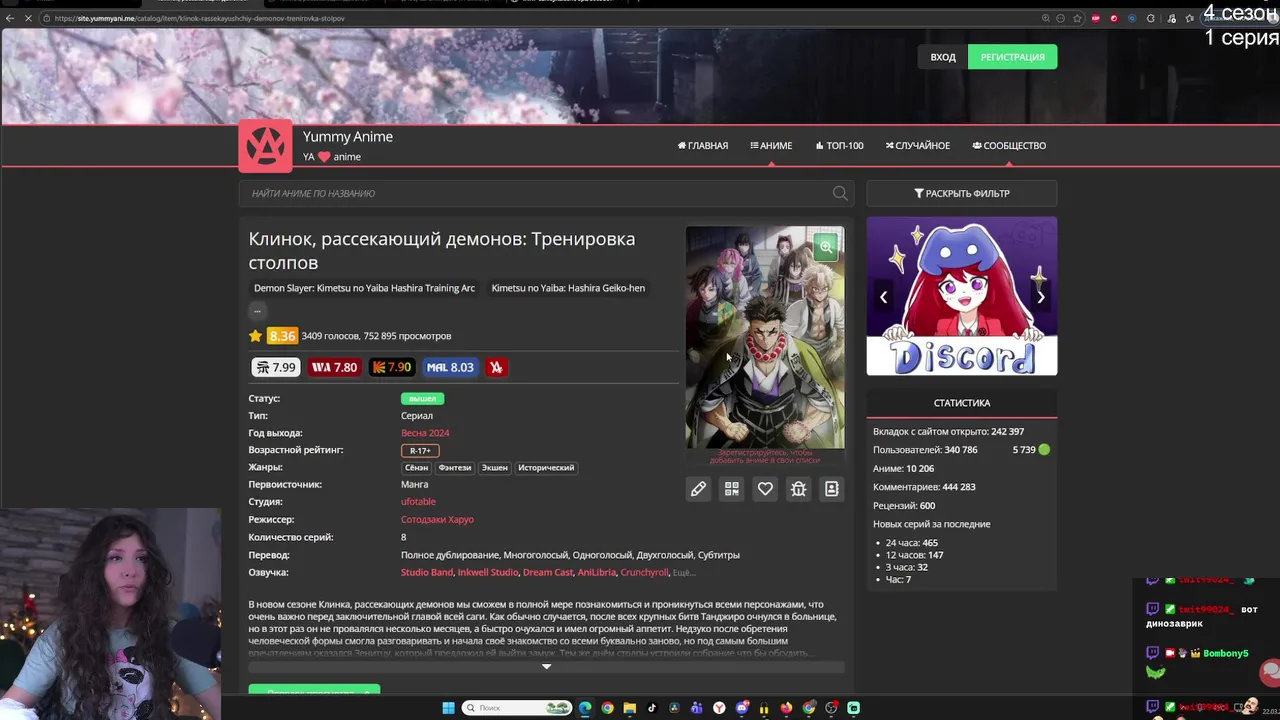The image size is (1280, 720).
Task: Zoom the anime poster with the green magnifier
Action: click(825, 246)
